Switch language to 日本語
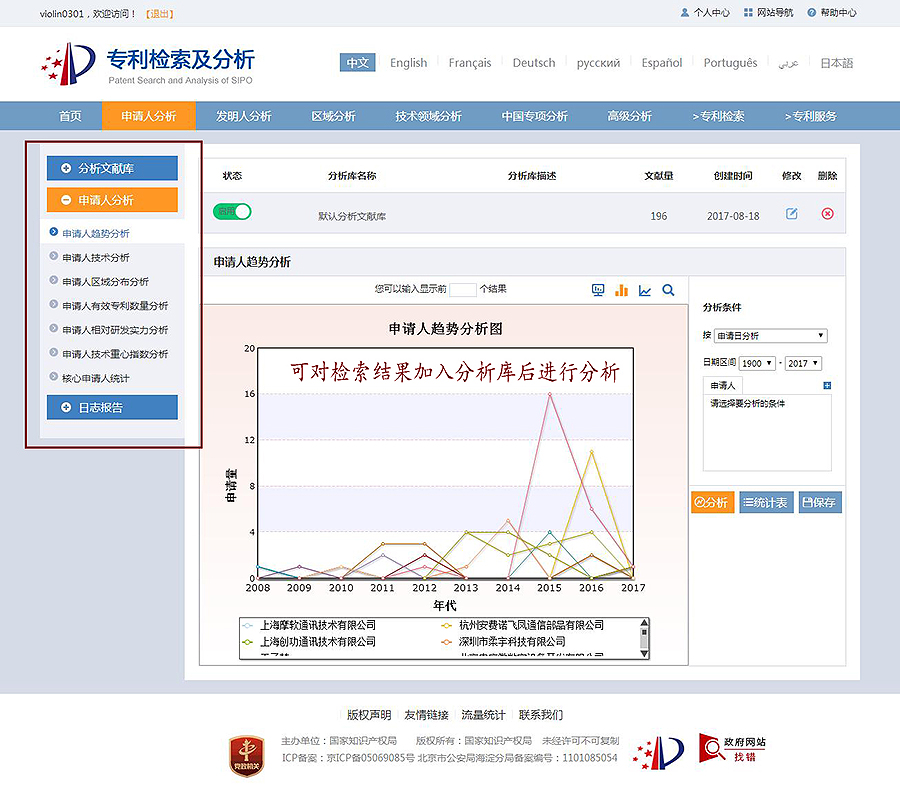 836,63
